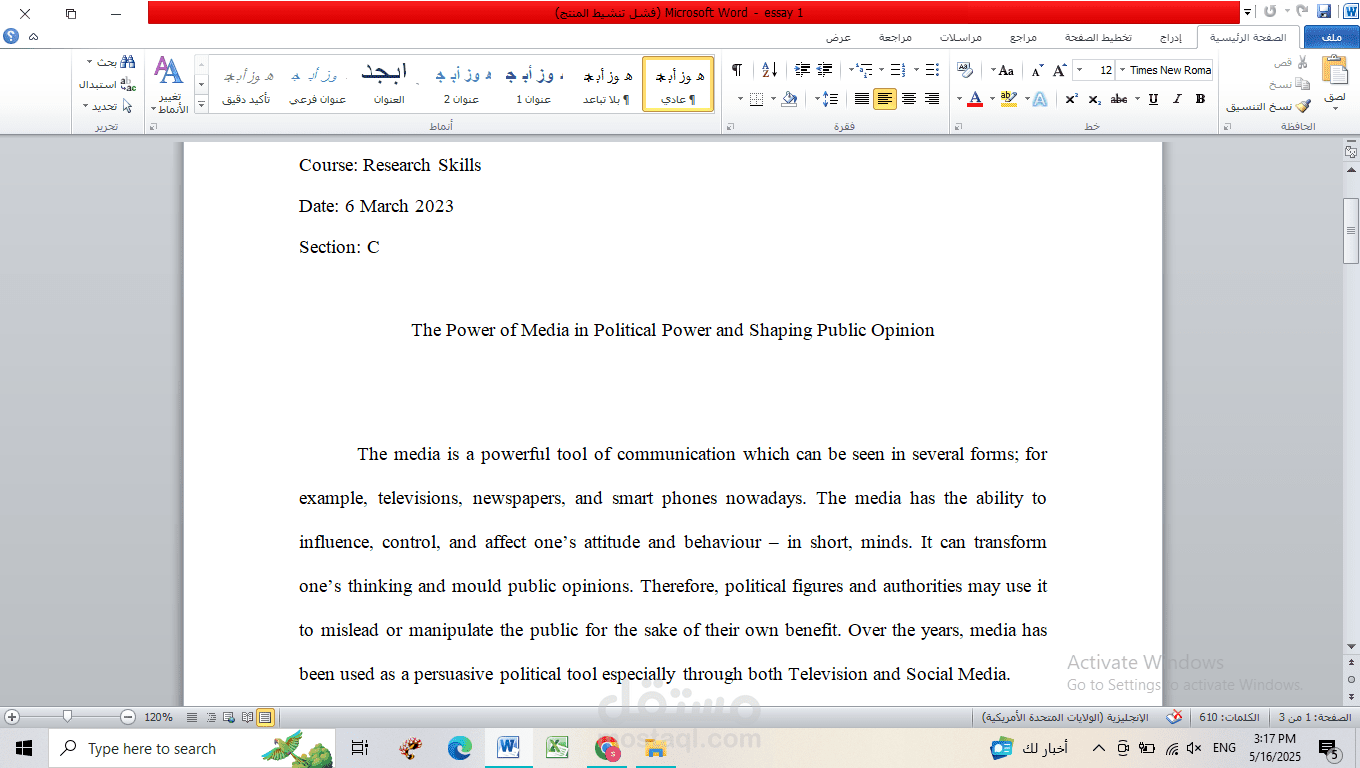Toggle show/hide paragraph marks (¶)
The height and width of the screenshot is (768, 1360).
point(737,70)
